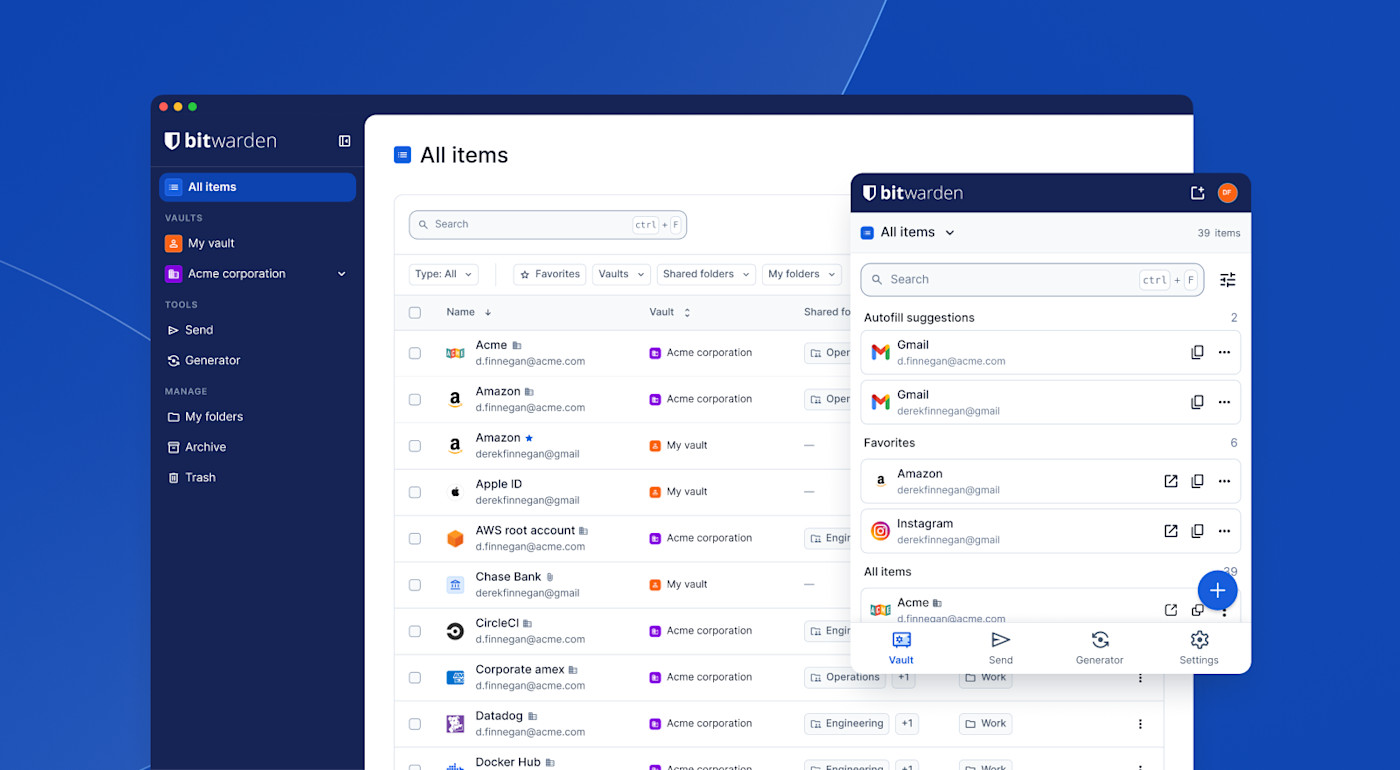Click the Operations tag on Corporate amex row
The width and height of the screenshot is (1400, 770).
(847, 678)
